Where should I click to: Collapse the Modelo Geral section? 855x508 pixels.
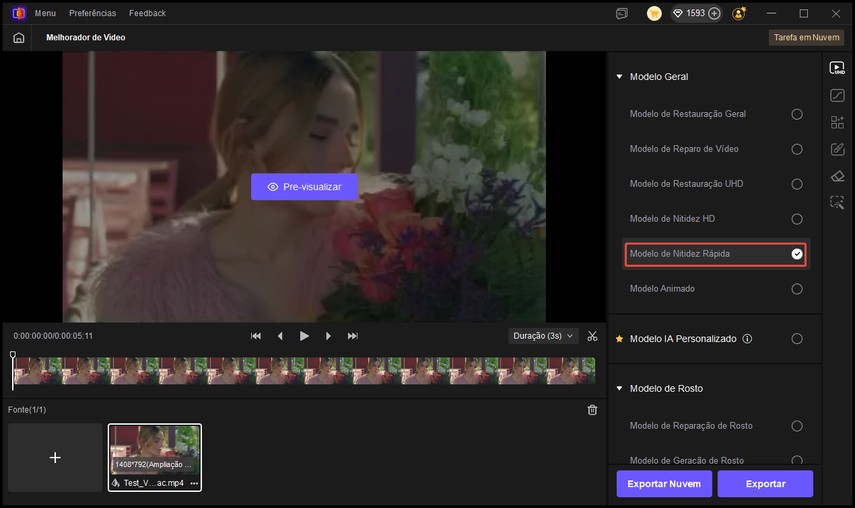pyautogui.click(x=619, y=77)
